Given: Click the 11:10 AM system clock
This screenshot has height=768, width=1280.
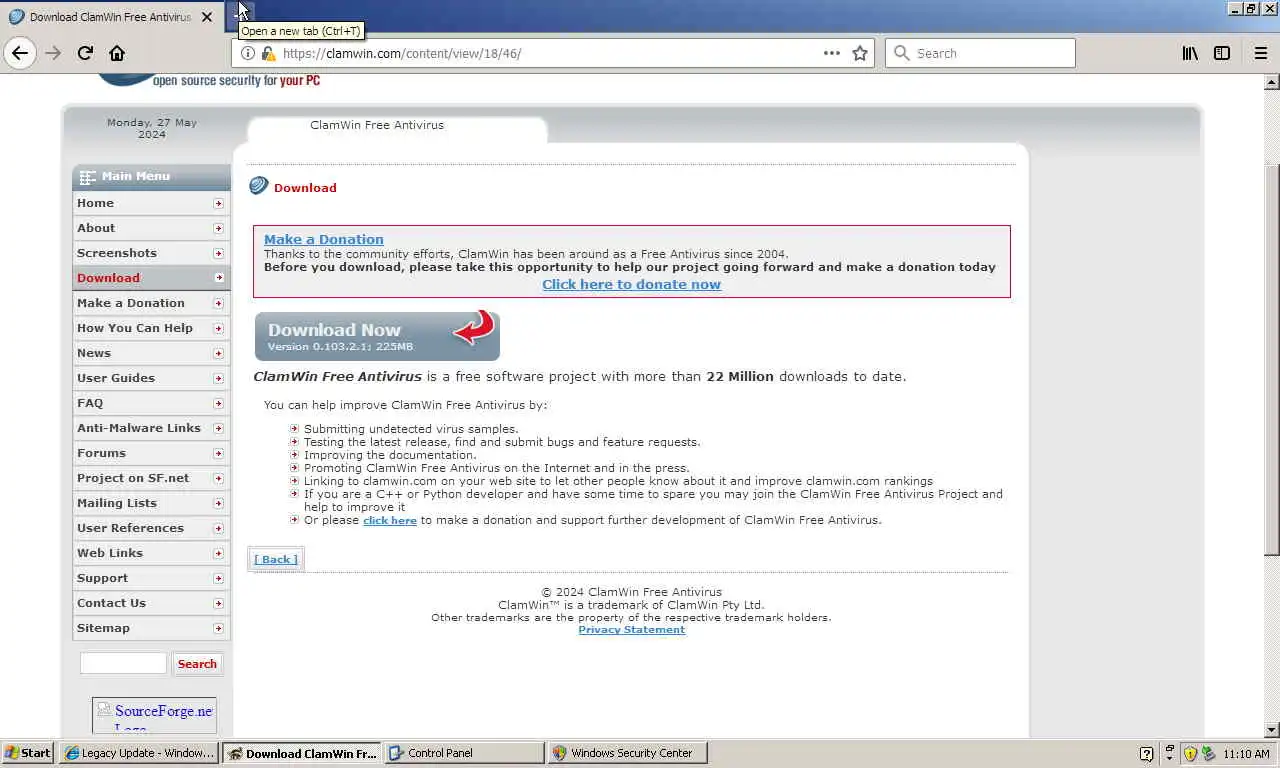Looking at the screenshot, I should 1246,754.
